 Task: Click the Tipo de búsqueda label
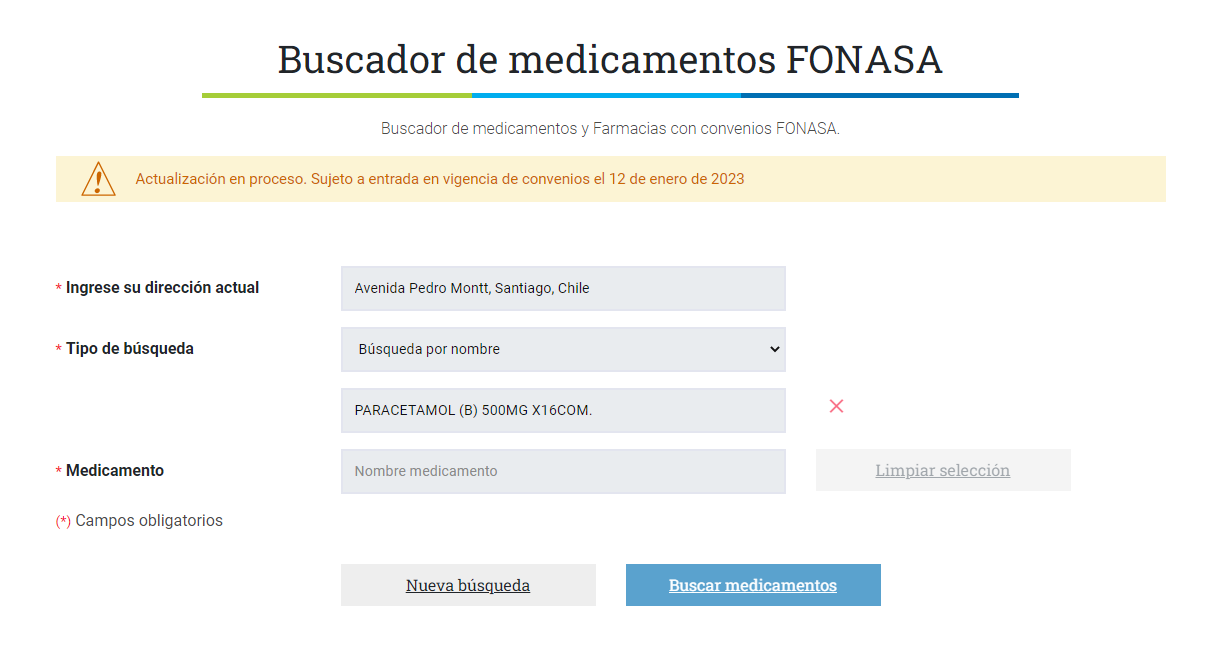[x=130, y=349]
